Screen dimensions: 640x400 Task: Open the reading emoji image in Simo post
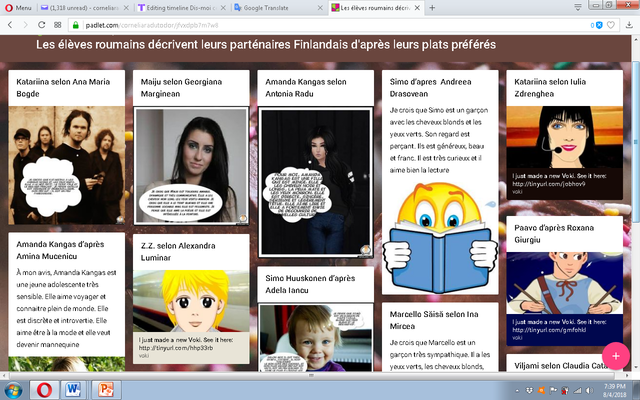(440, 238)
